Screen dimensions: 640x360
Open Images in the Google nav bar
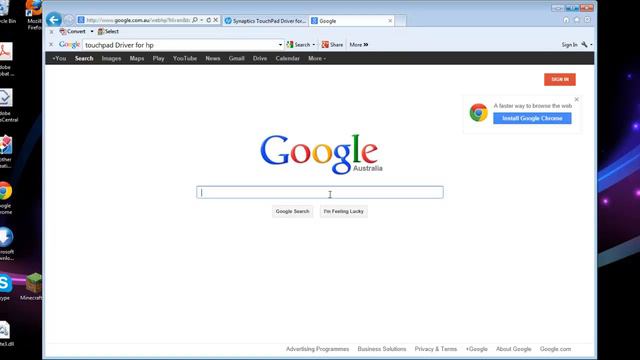(111, 58)
